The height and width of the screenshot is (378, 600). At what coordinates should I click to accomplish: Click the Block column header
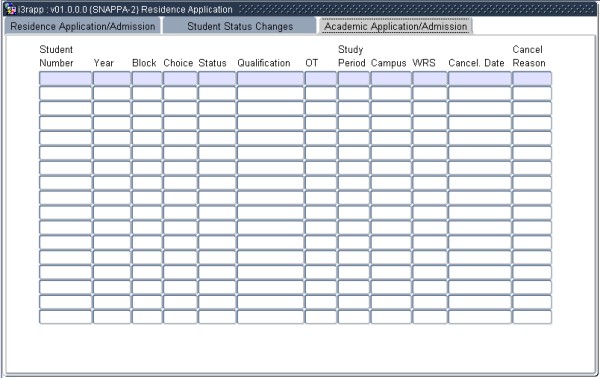pos(144,63)
